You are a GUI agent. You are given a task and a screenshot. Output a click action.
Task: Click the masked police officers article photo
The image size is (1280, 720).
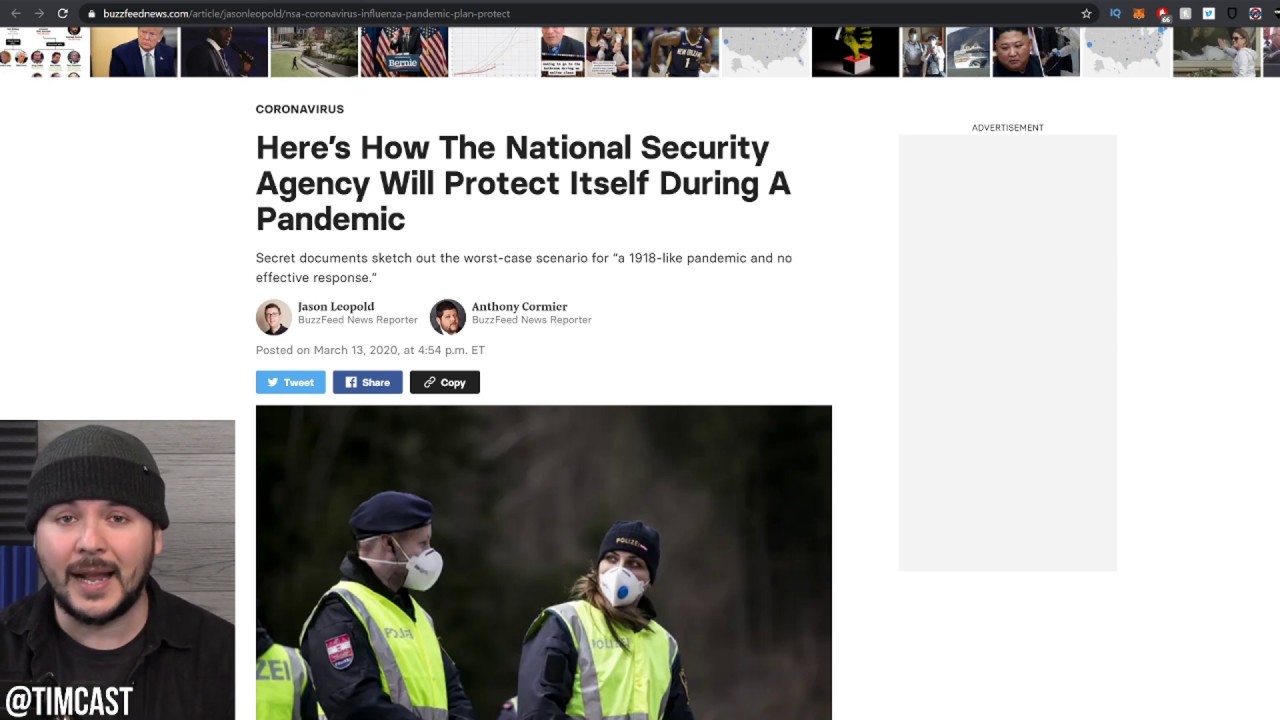pos(543,562)
